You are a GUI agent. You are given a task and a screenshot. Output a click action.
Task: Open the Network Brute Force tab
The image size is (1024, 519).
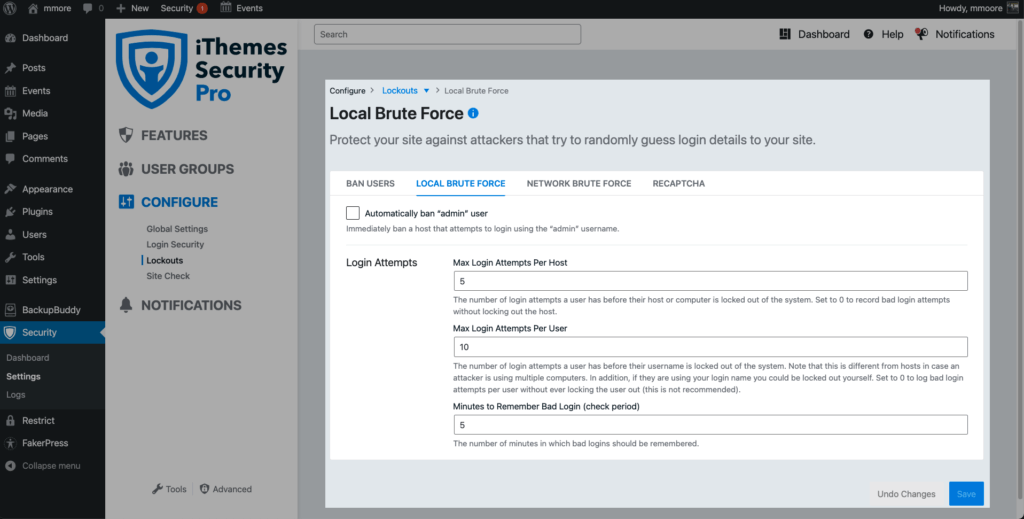point(579,183)
